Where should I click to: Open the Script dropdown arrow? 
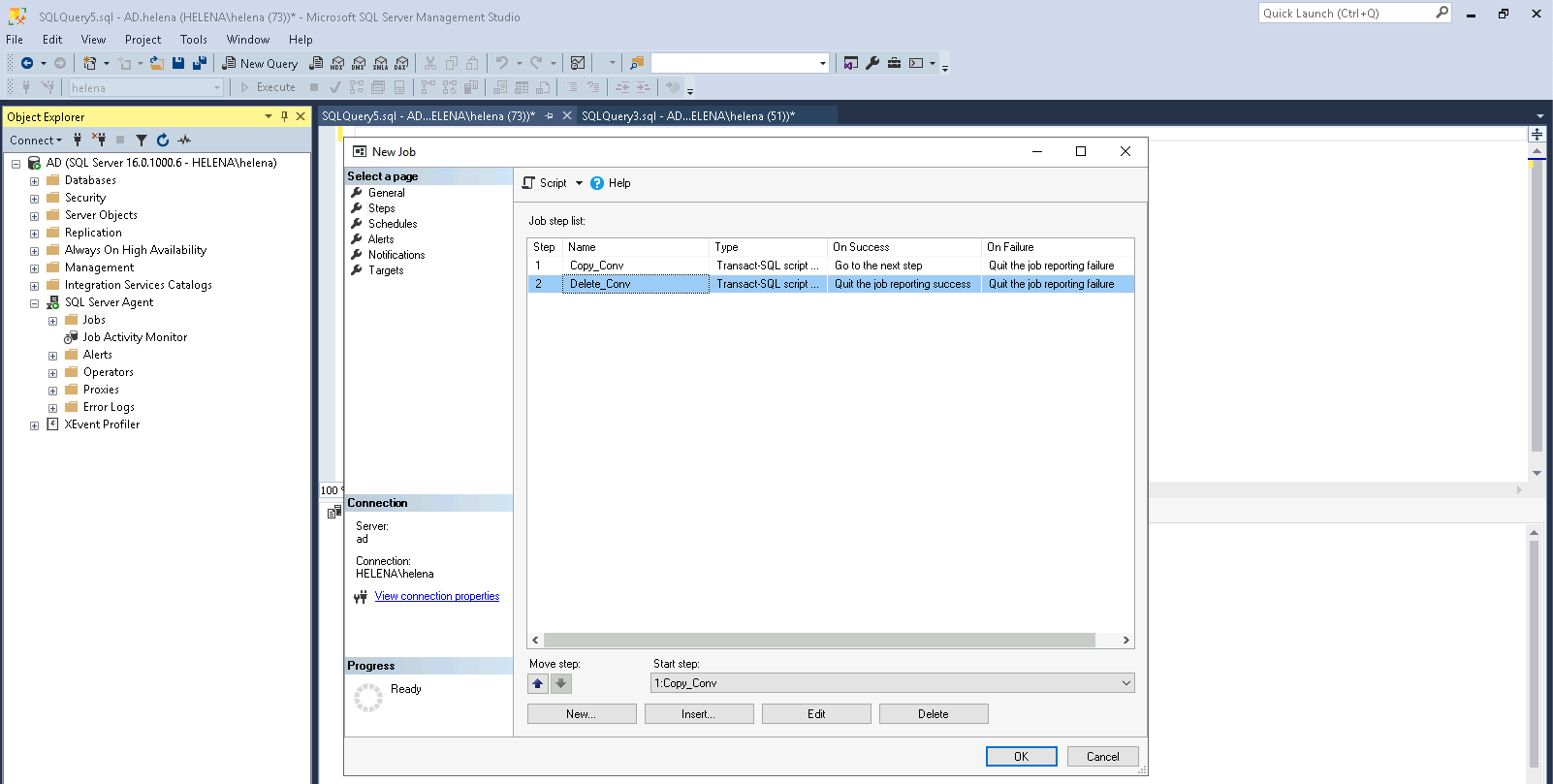(580, 183)
